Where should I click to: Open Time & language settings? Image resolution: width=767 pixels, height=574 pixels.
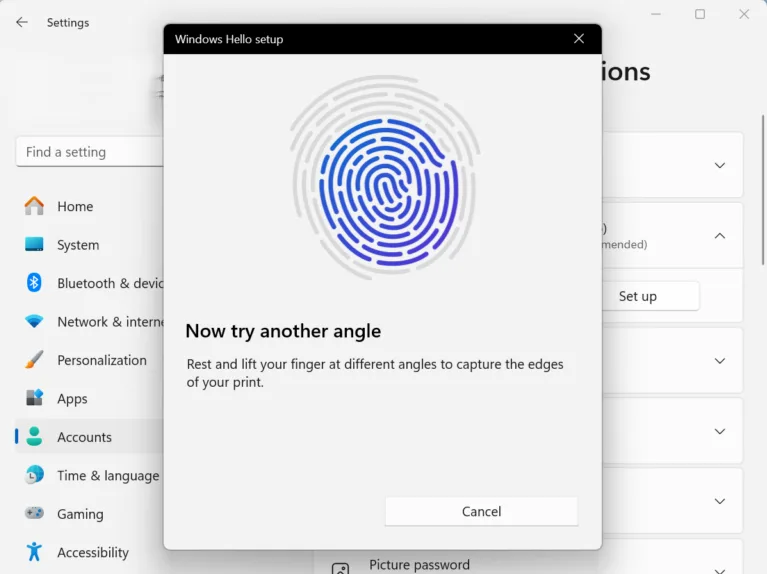tap(89, 475)
